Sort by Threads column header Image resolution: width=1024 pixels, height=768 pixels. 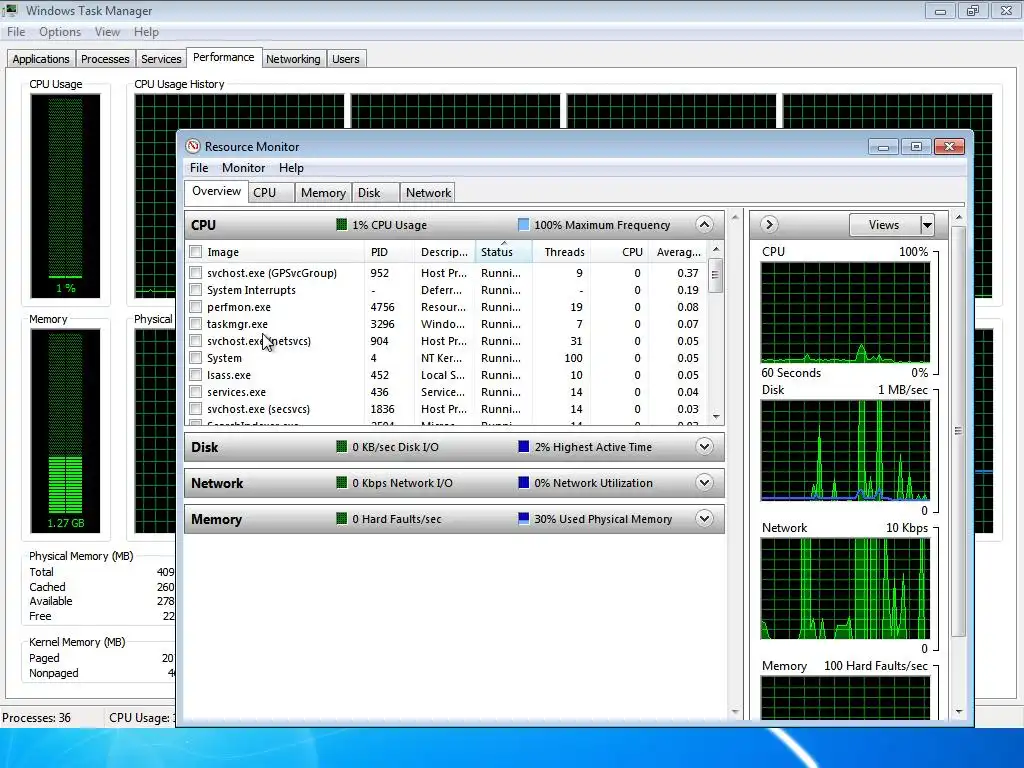click(x=562, y=252)
